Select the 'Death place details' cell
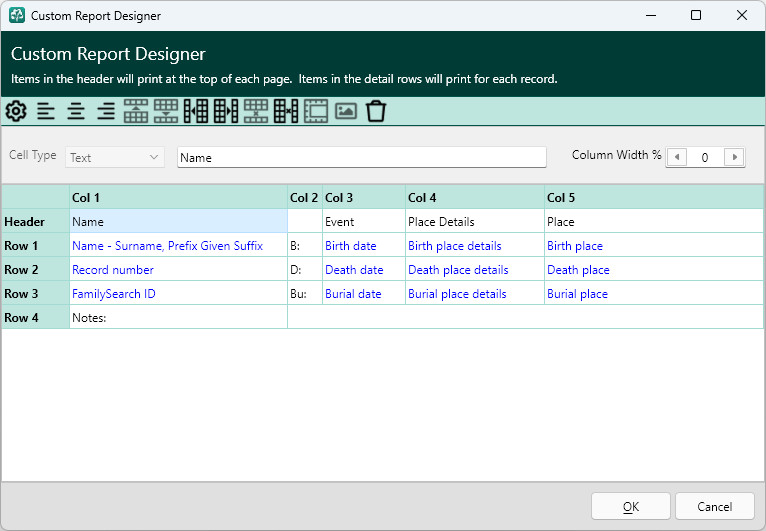Image resolution: width=766 pixels, height=531 pixels. click(x=475, y=269)
